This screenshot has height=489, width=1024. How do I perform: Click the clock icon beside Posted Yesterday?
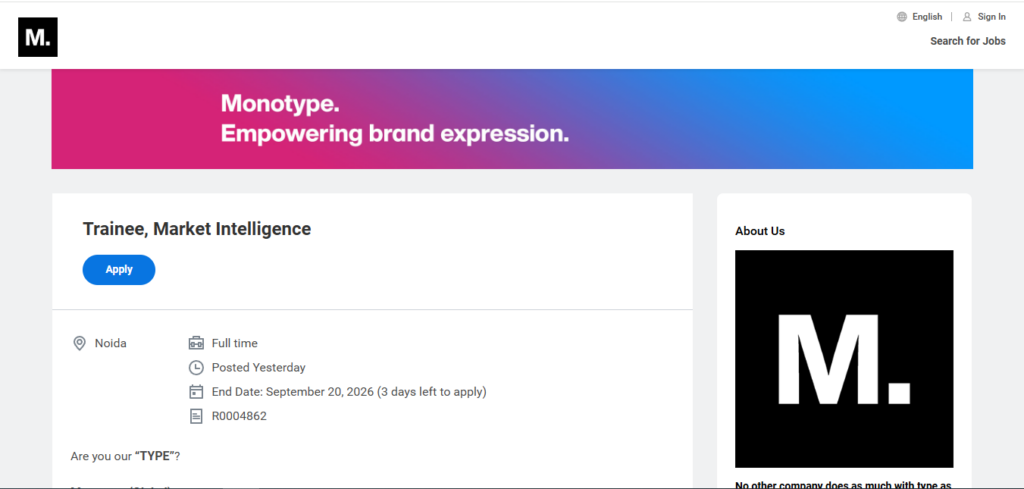196,368
